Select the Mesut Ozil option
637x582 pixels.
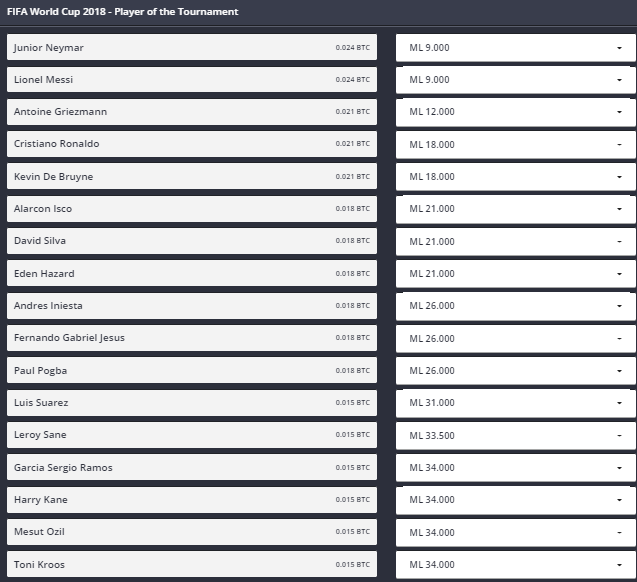pyautogui.click(x=192, y=532)
